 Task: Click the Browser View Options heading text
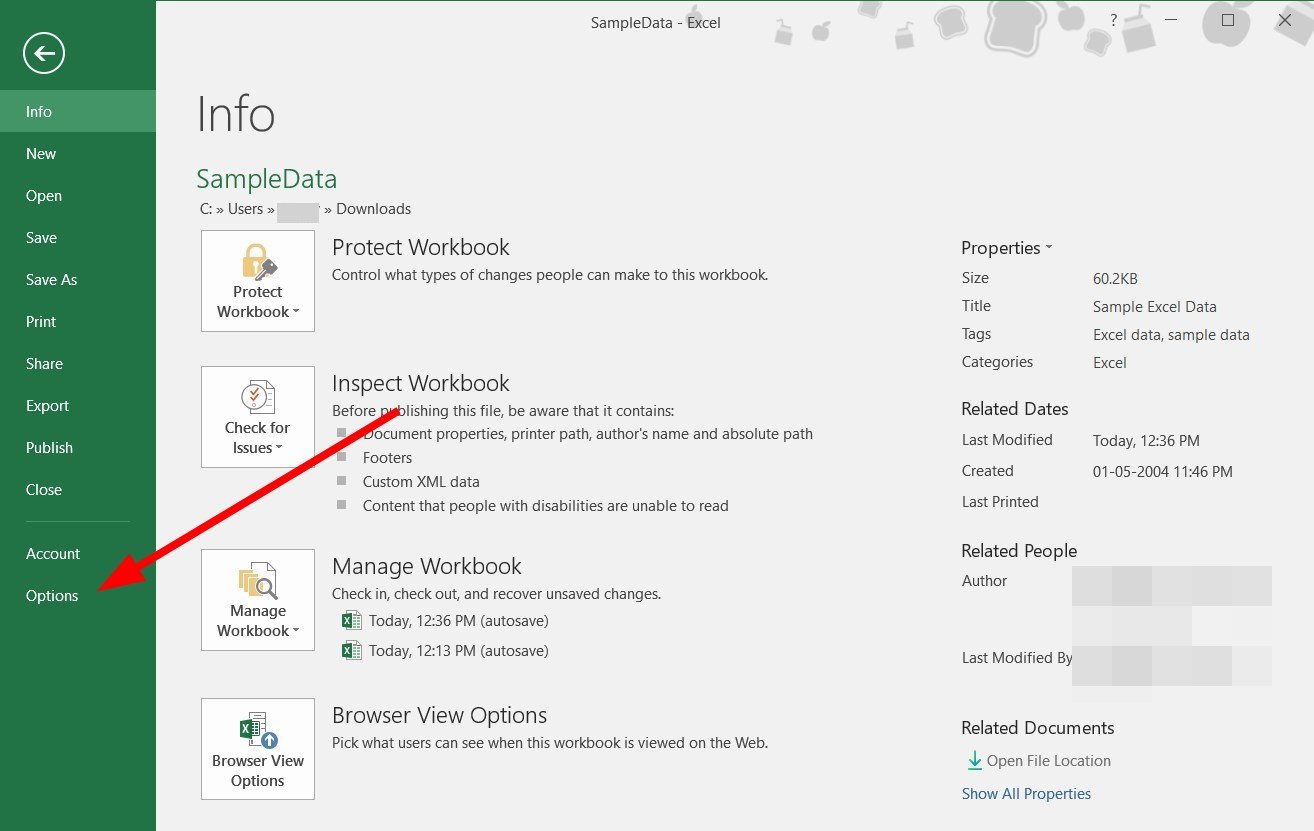click(439, 715)
